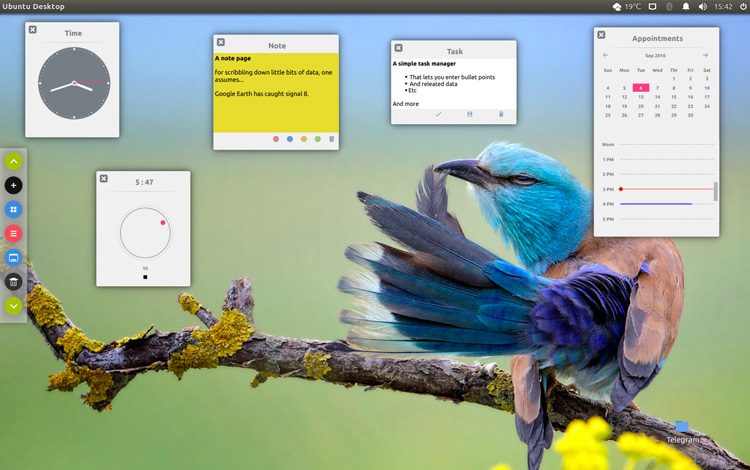Close the timer widget
Screen dimensions: 750x470
point(104,178)
